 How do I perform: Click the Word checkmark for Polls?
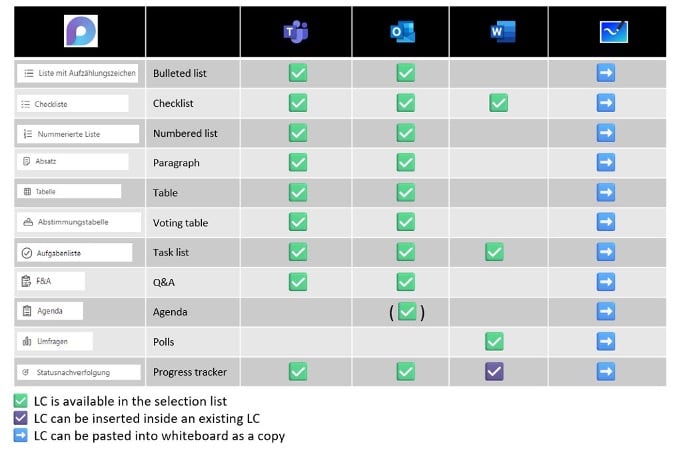(x=495, y=342)
